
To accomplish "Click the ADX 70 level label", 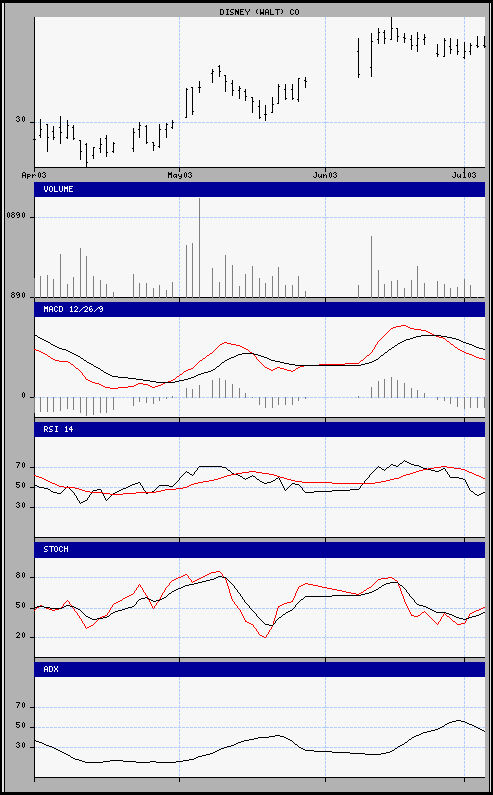I will tap(21, 705).
